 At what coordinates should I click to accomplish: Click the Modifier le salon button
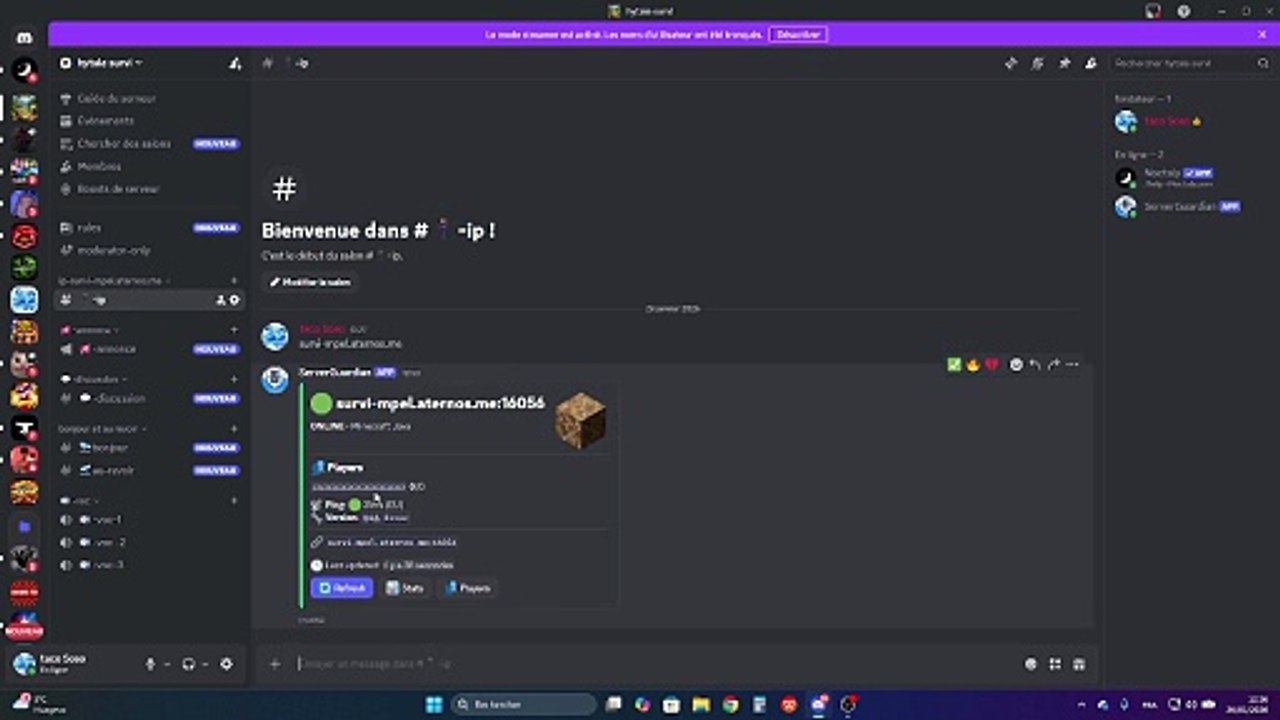pos(310,282)
